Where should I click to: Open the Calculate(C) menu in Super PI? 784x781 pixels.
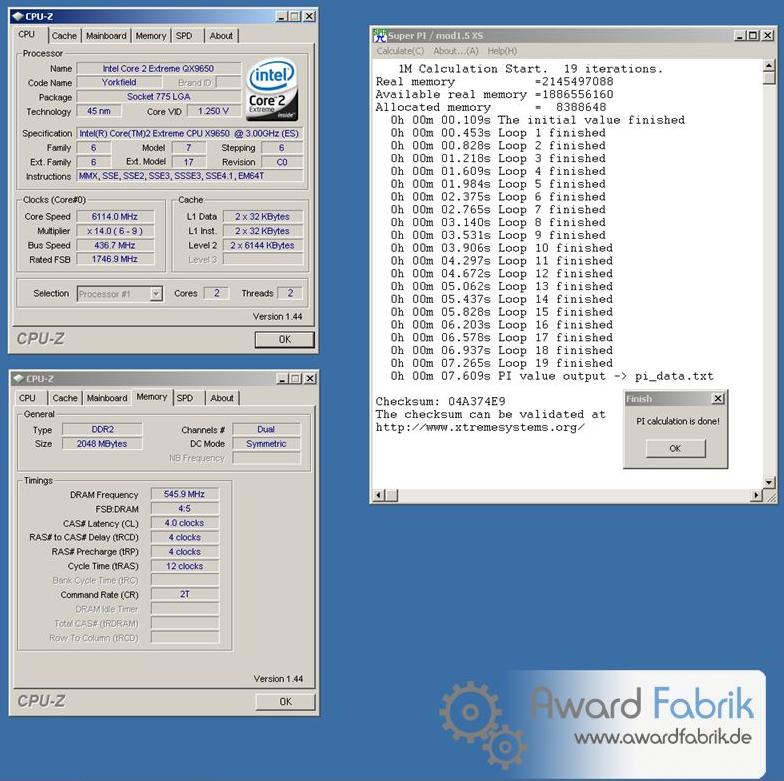(x=400, y=51)
